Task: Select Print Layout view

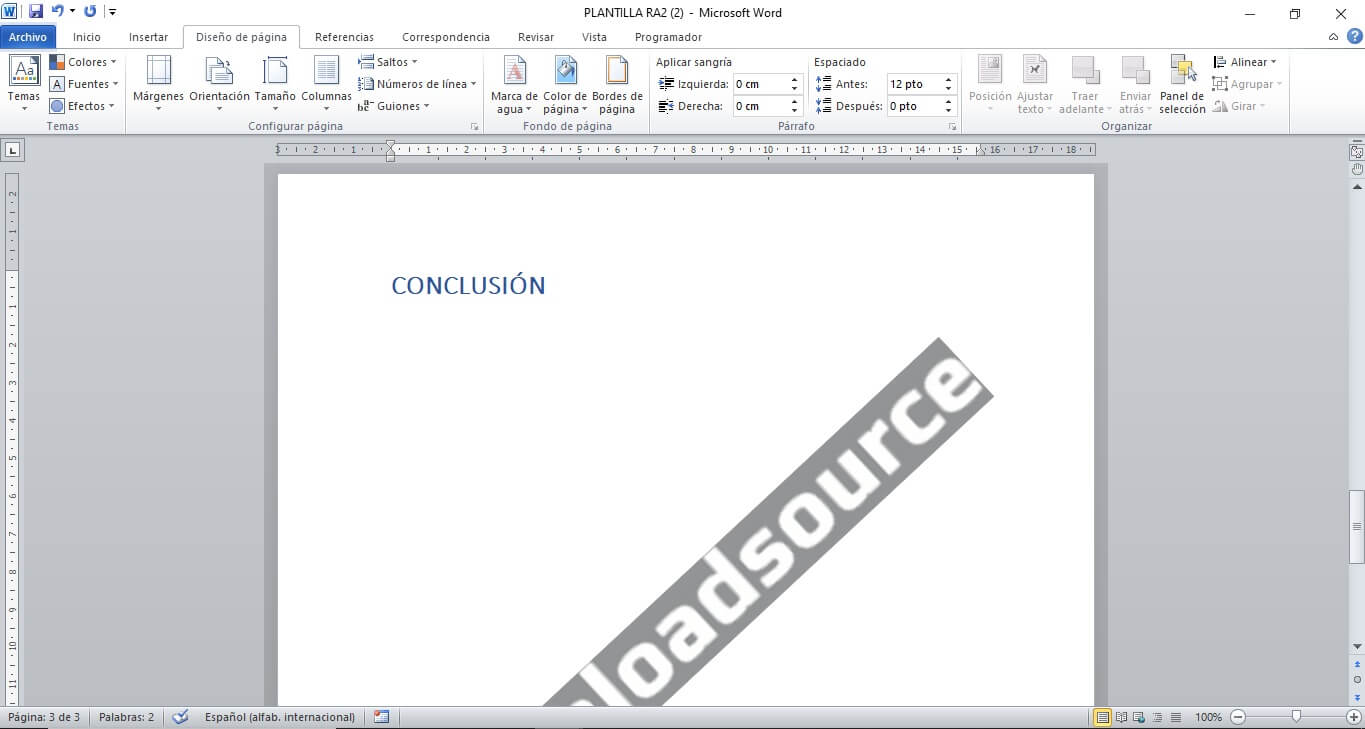Action: (x=1102, y=717)
